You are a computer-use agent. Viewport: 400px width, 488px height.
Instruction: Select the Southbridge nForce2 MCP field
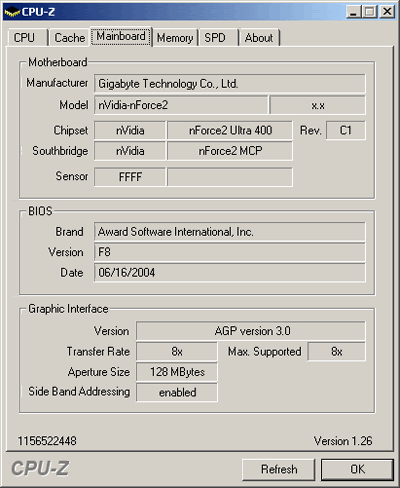(230, 151)
